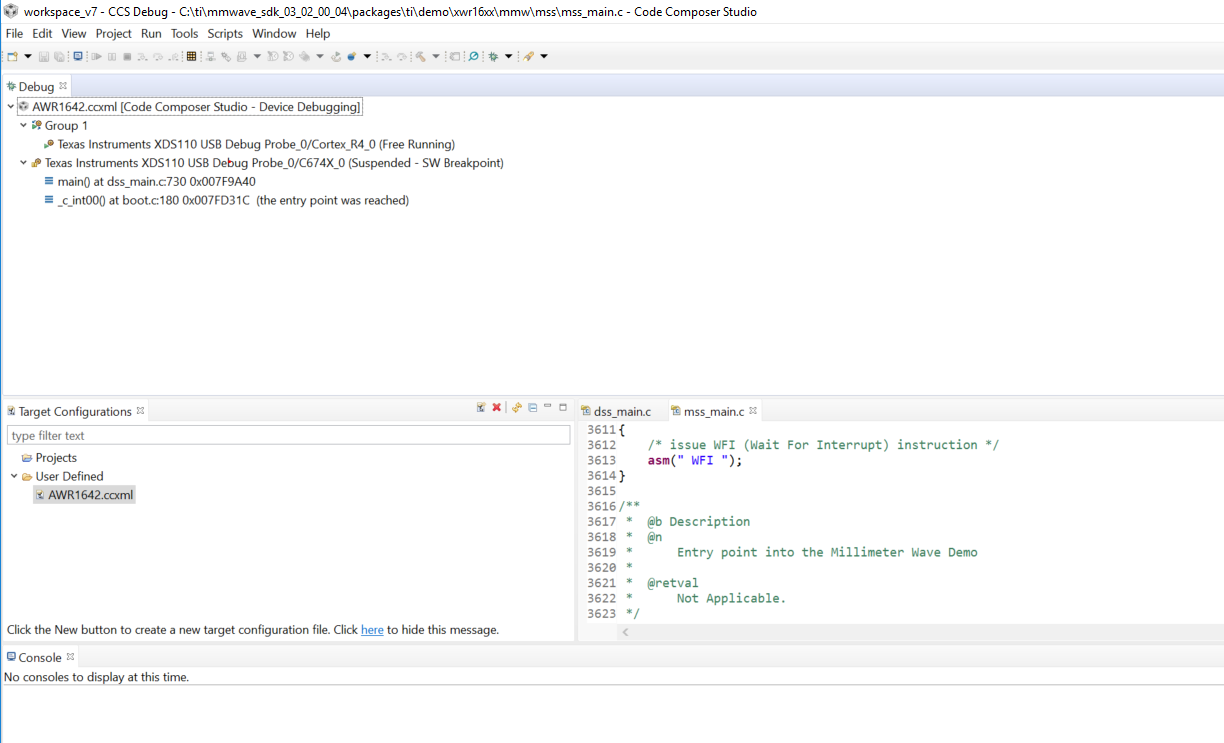Open the Scripts menu
The image size is (1224, 743).
click(x=225, y=33)
